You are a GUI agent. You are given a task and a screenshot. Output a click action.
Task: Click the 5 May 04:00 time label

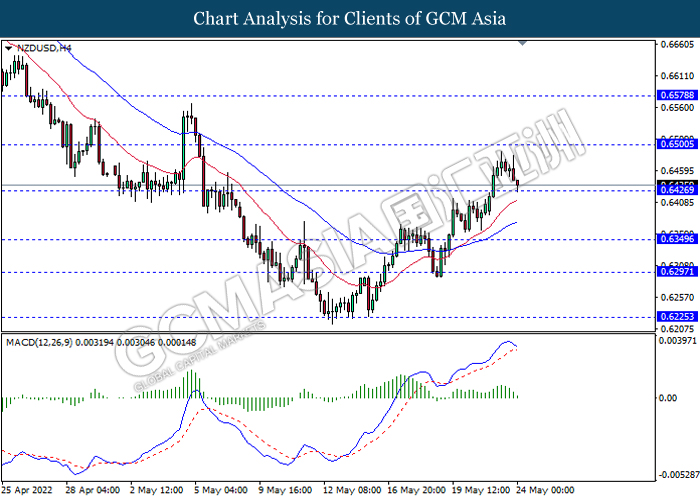221,490
